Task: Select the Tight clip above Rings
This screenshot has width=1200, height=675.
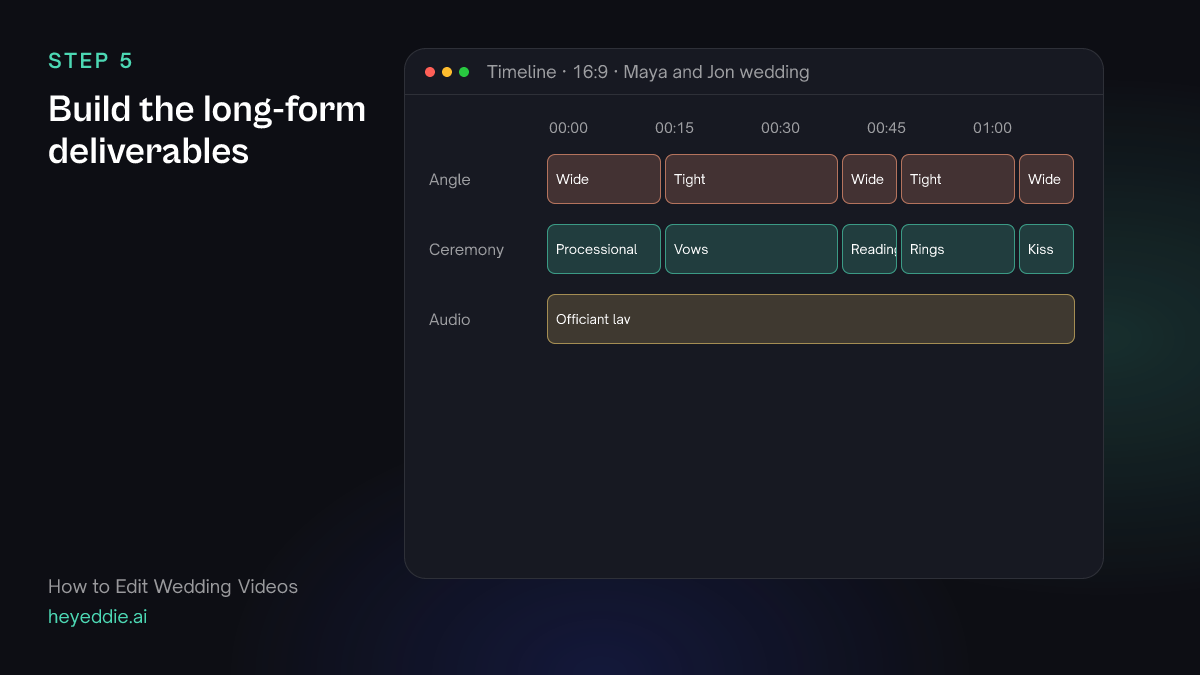Action: (x=958, y=179)
